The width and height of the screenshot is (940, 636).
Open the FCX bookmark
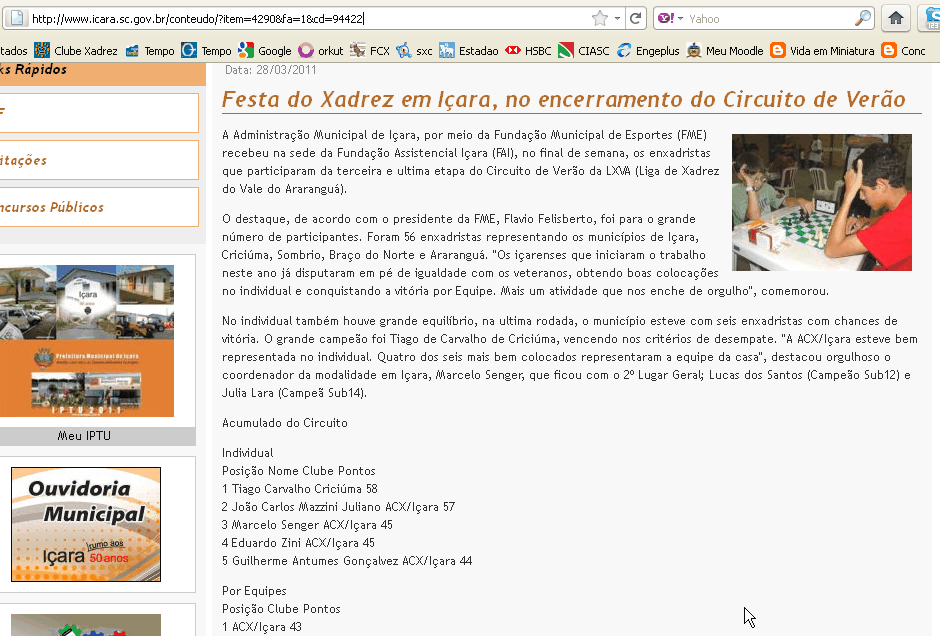[370, 50]
